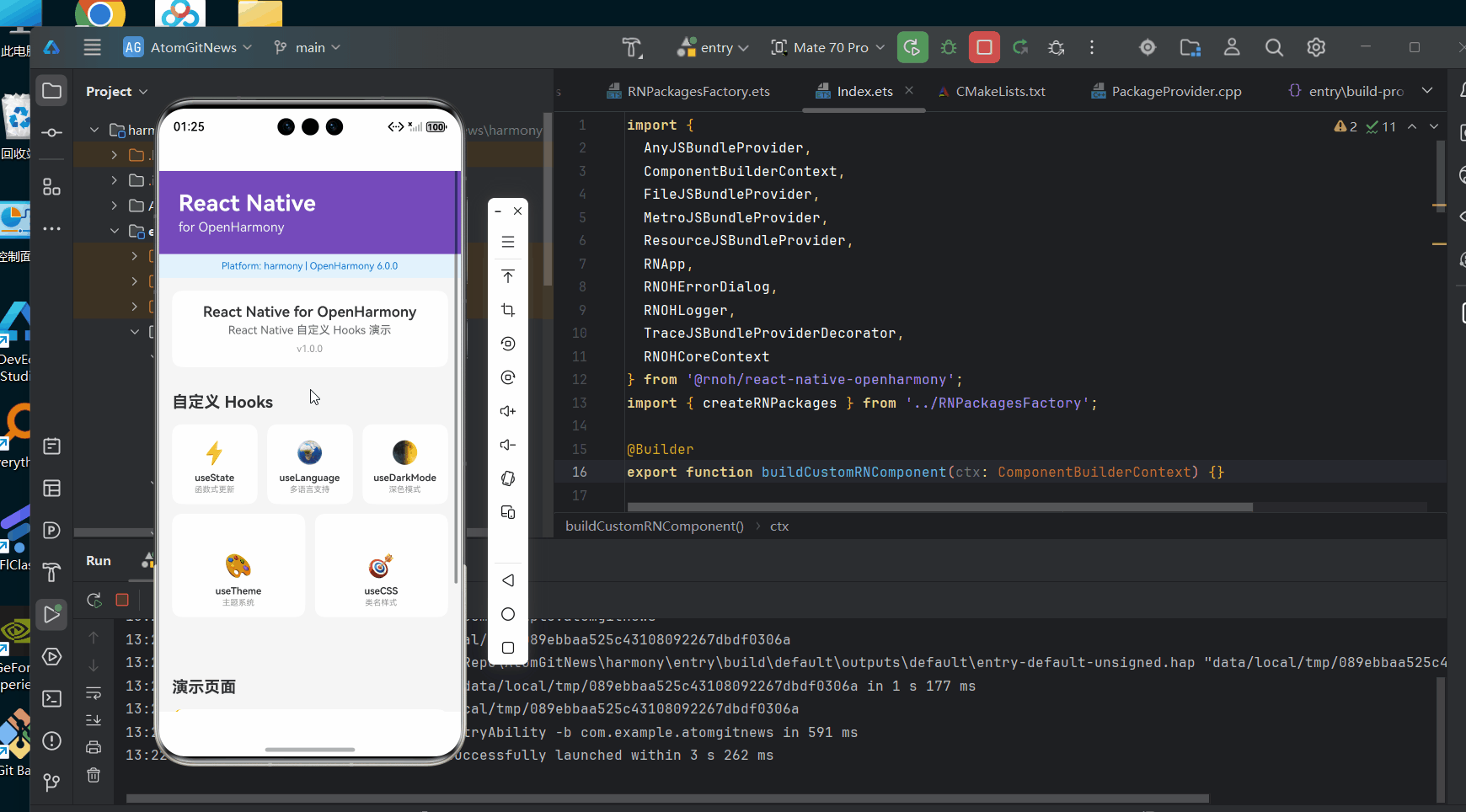Screen dimensions: 1466x812
Task: Open the useDarkMode hook card in emulator
Action: [405, 464]
